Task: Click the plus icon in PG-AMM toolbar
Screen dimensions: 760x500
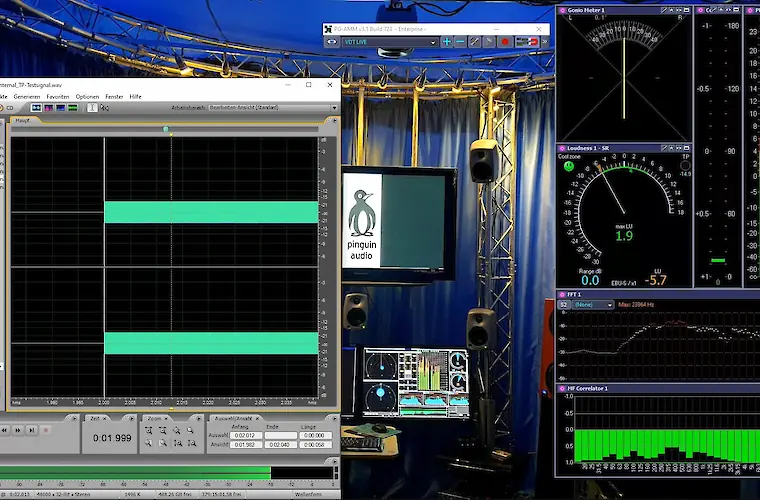Action: pos(447,42)
